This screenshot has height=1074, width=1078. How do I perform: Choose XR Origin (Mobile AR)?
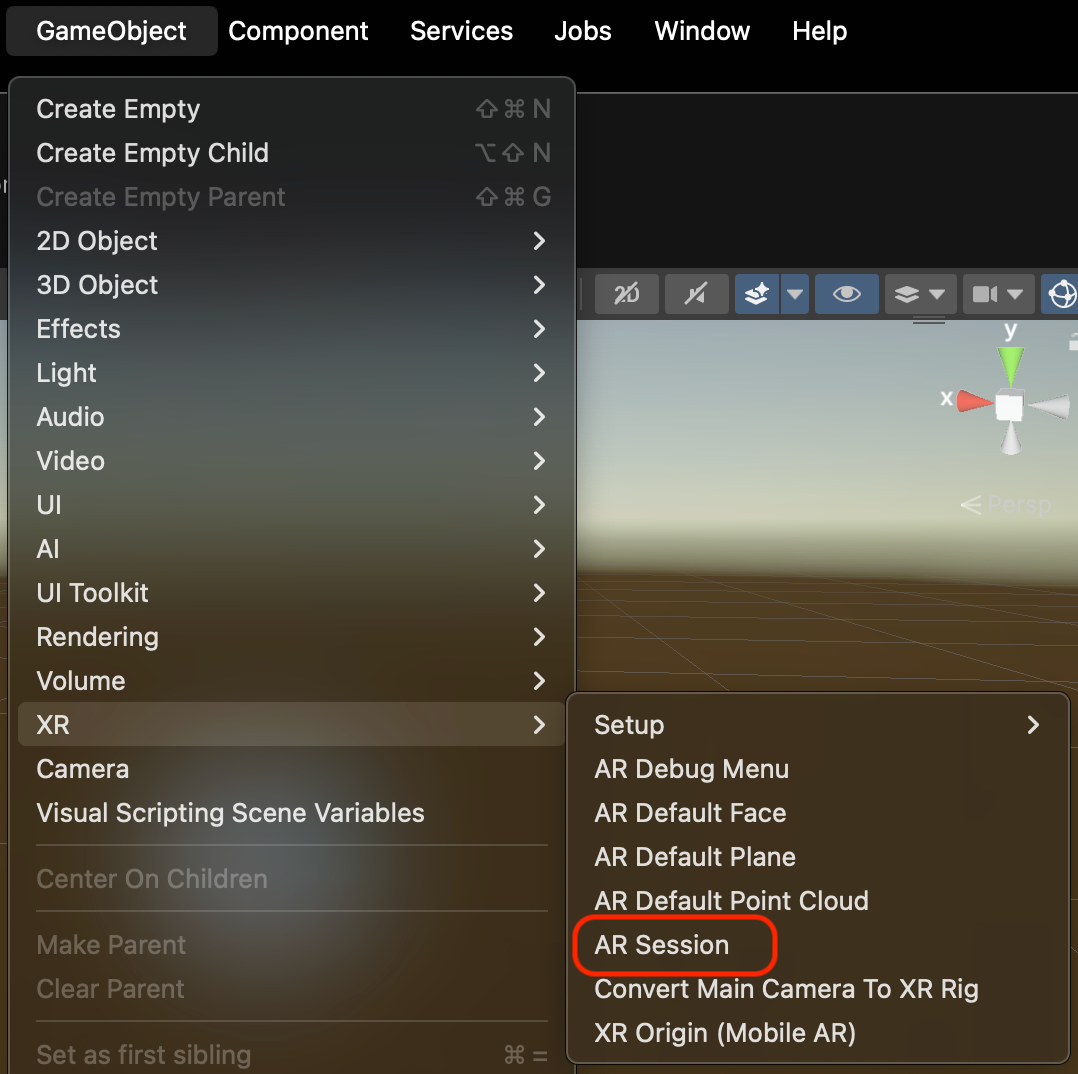click(818, 1033)
